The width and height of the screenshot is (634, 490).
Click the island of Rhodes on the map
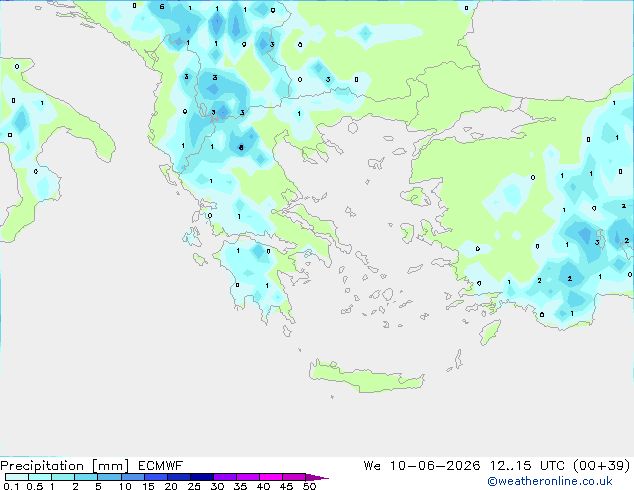(x=490, y=332)
